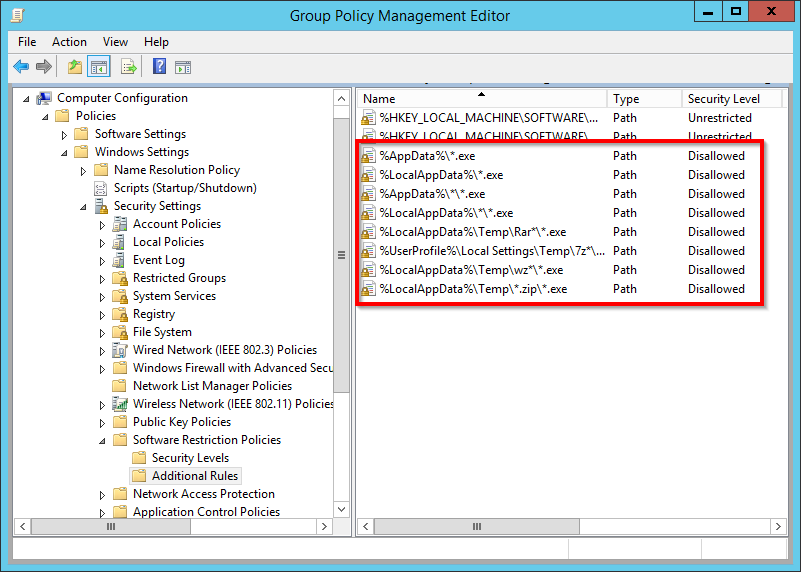The image size is (801, 572).
Task: Click tree pane vertical scrollbar down arrow
Action: click(x=343, y=510)
